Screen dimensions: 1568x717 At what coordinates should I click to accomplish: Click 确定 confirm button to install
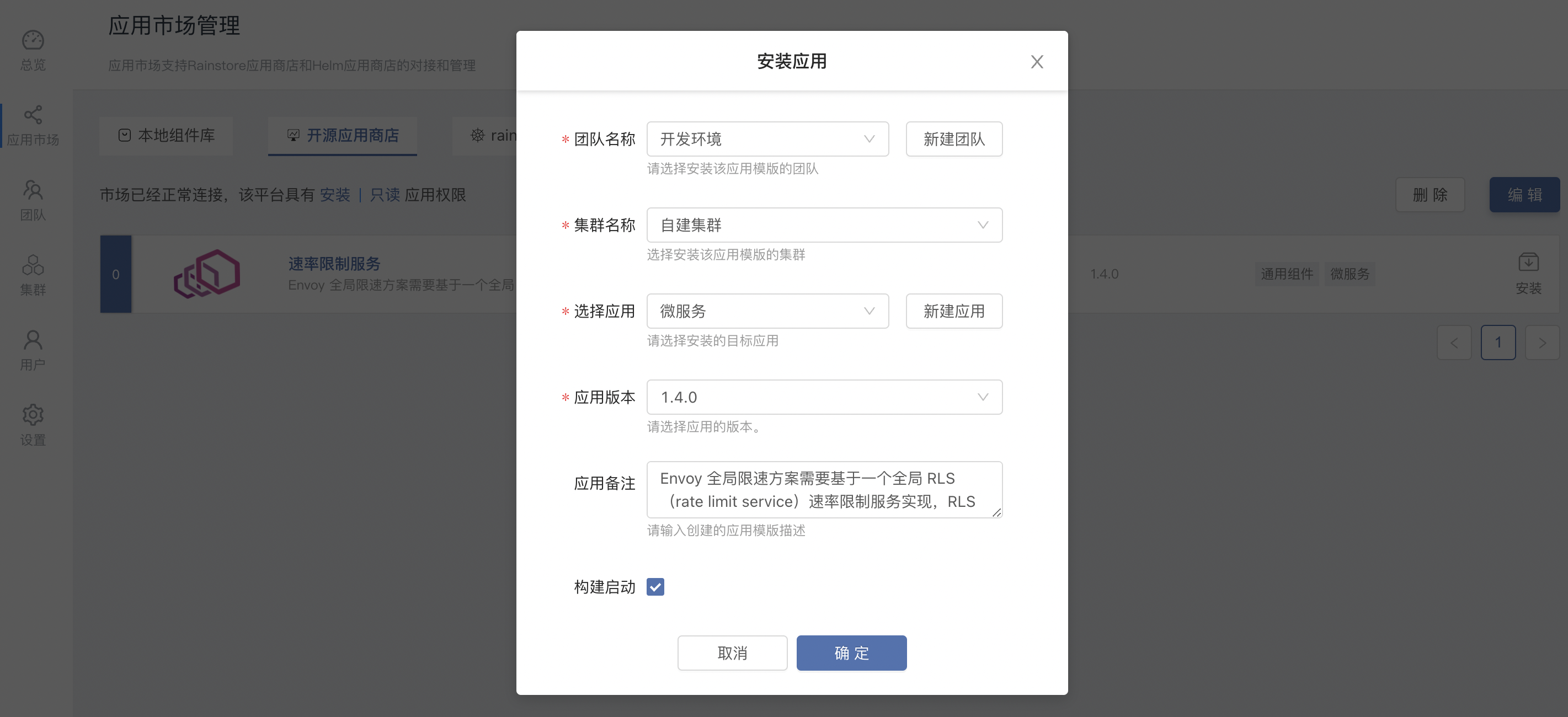pos(851,652)
